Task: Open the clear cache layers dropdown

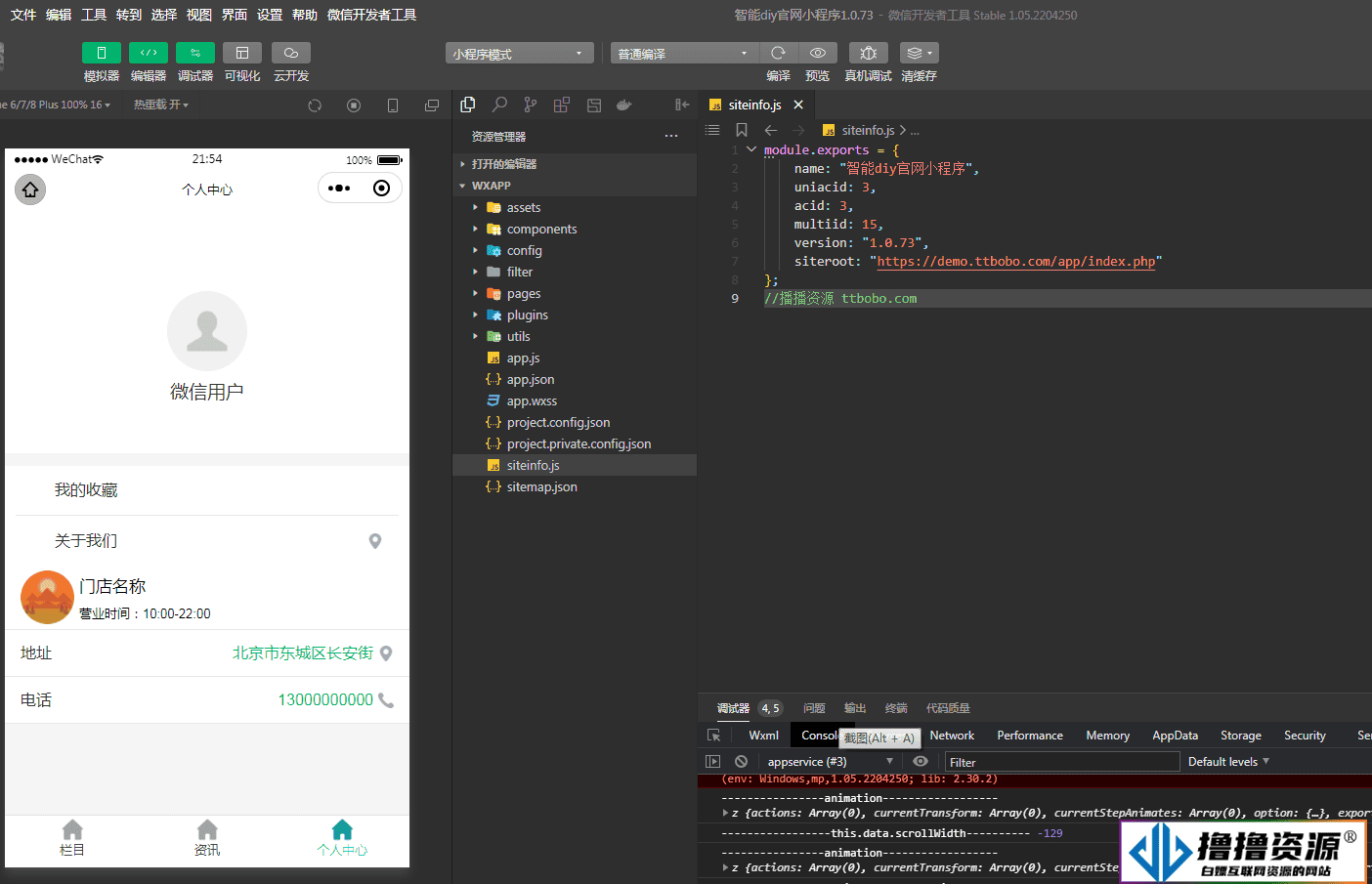Action: [x=920, y=53]
